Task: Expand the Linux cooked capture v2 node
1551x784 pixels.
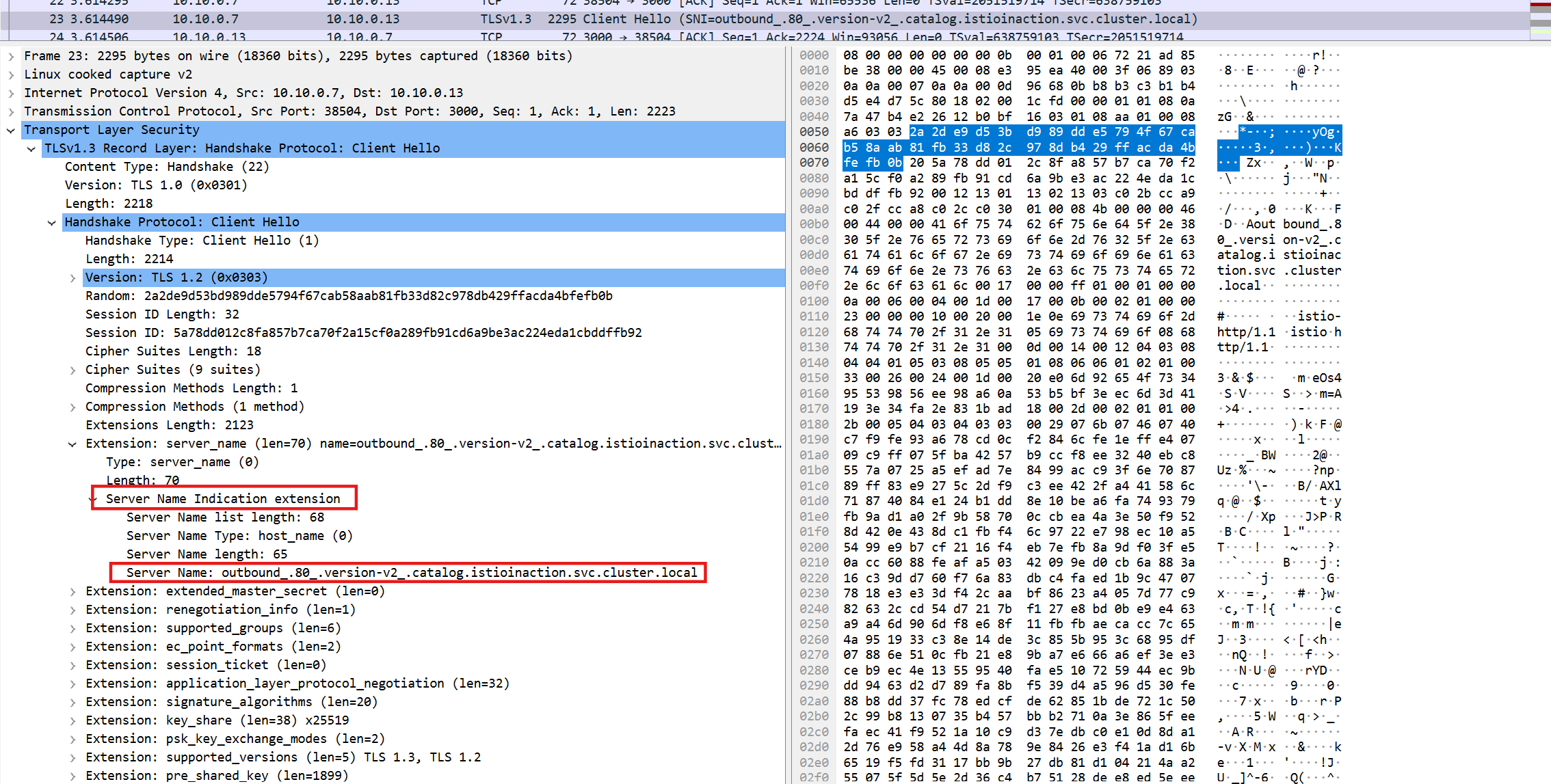Action: 11,75
